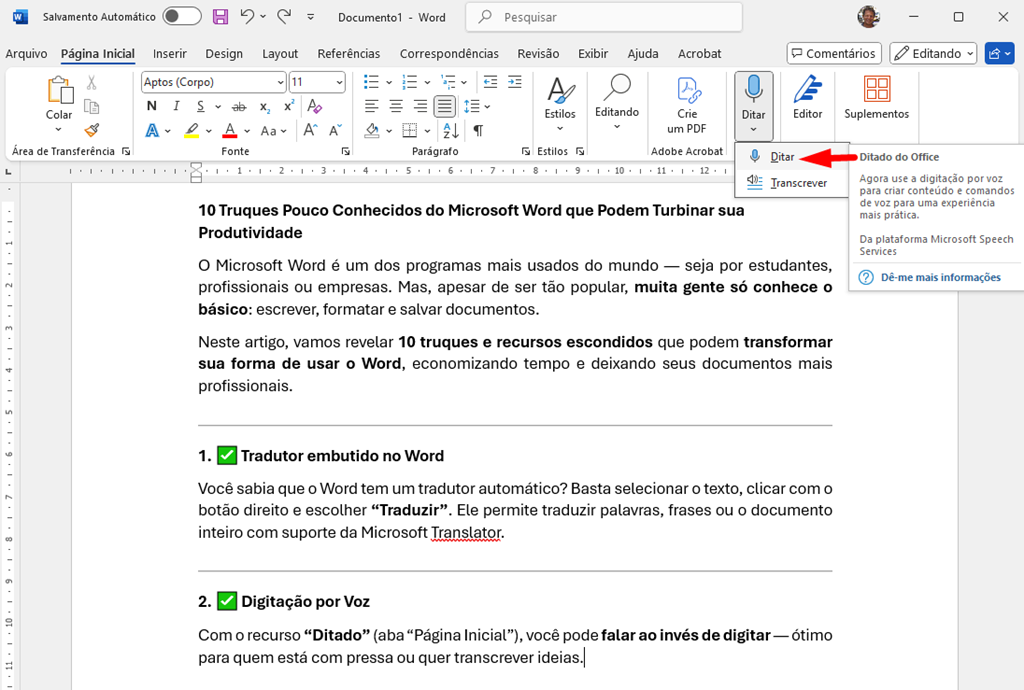Open the Arquivo tab
This screenshot has width=1024, height=690.
[26, 54]
